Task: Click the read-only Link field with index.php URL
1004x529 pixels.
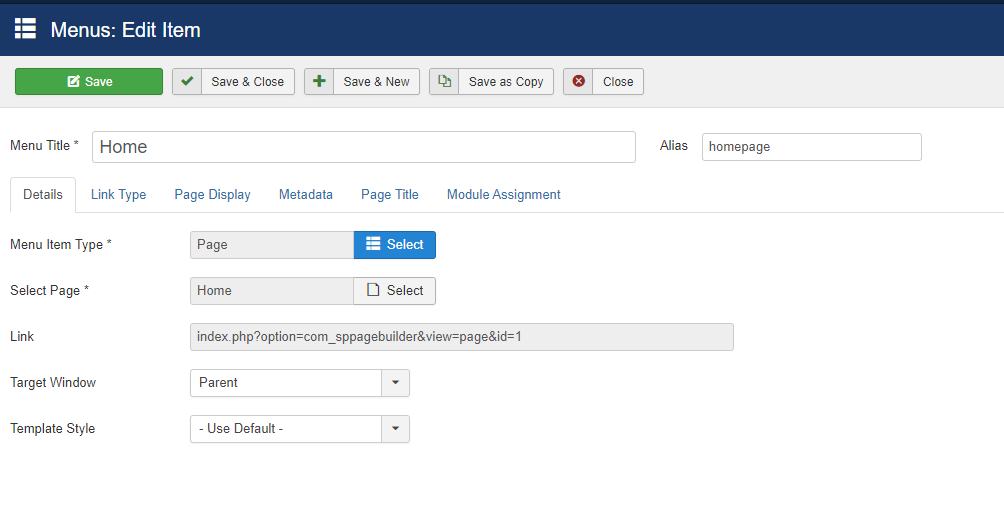Action: [462, 337]
